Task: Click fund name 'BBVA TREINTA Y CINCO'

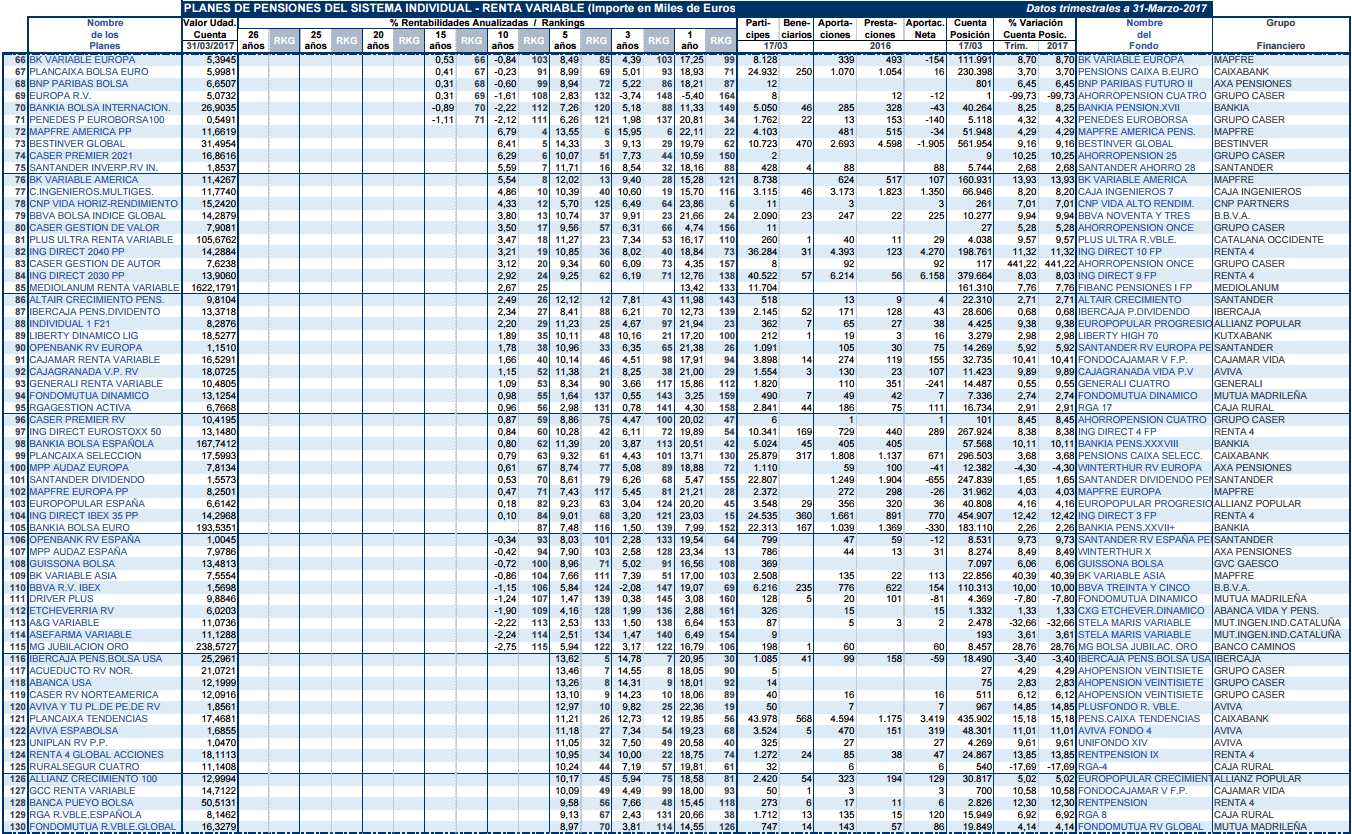Action: coord(1135,586)
